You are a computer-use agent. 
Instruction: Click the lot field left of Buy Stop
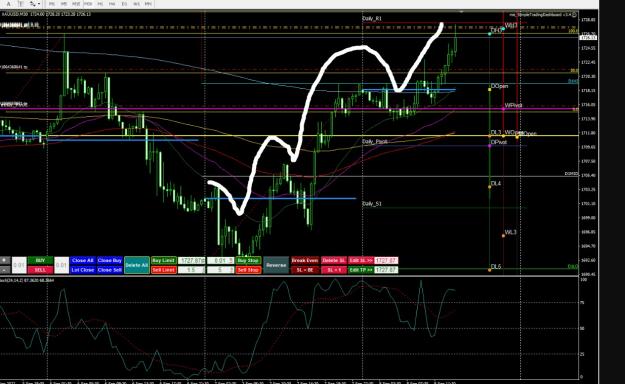[221, 260]
